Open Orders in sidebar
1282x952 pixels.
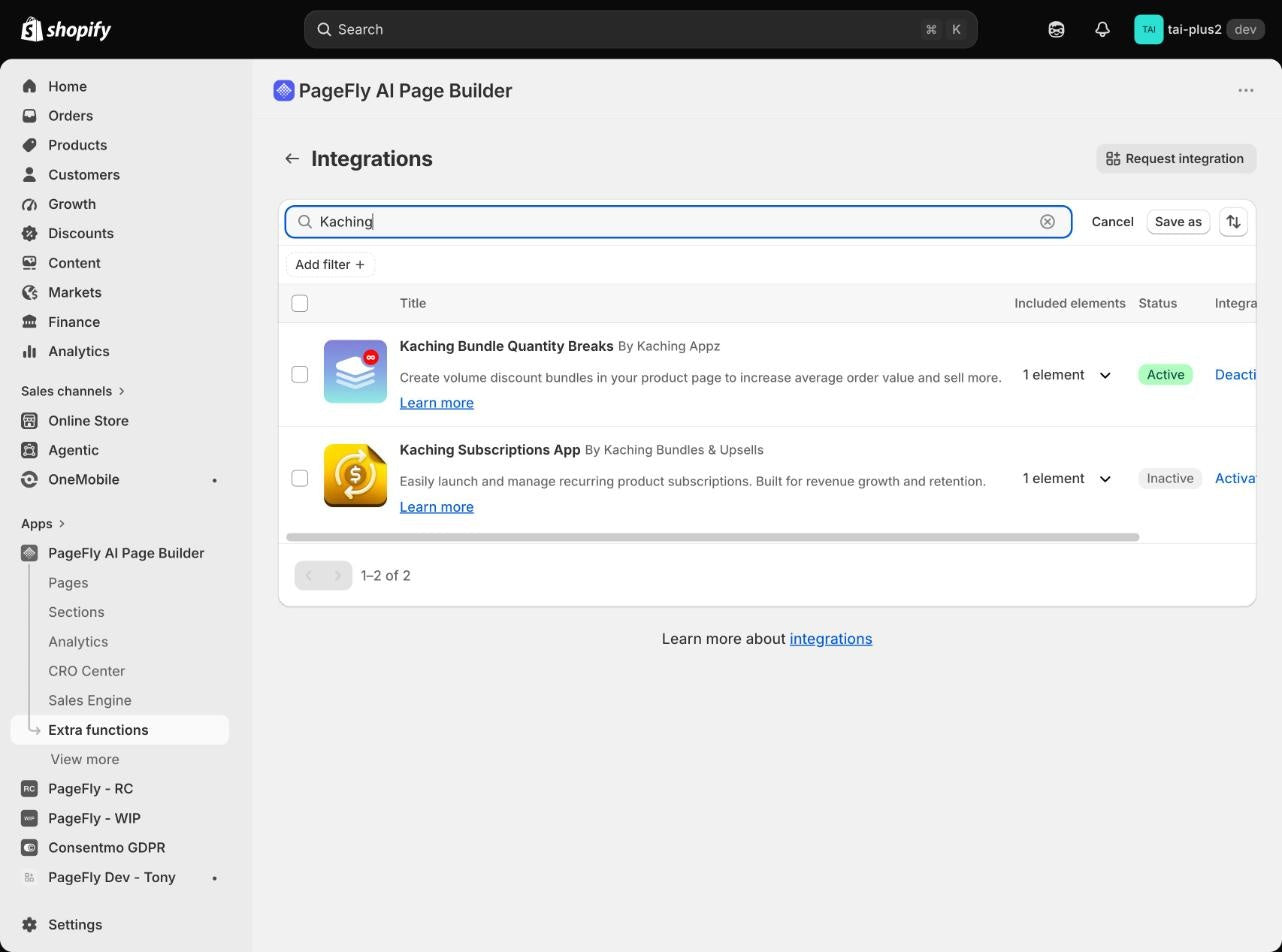point(70,116)
